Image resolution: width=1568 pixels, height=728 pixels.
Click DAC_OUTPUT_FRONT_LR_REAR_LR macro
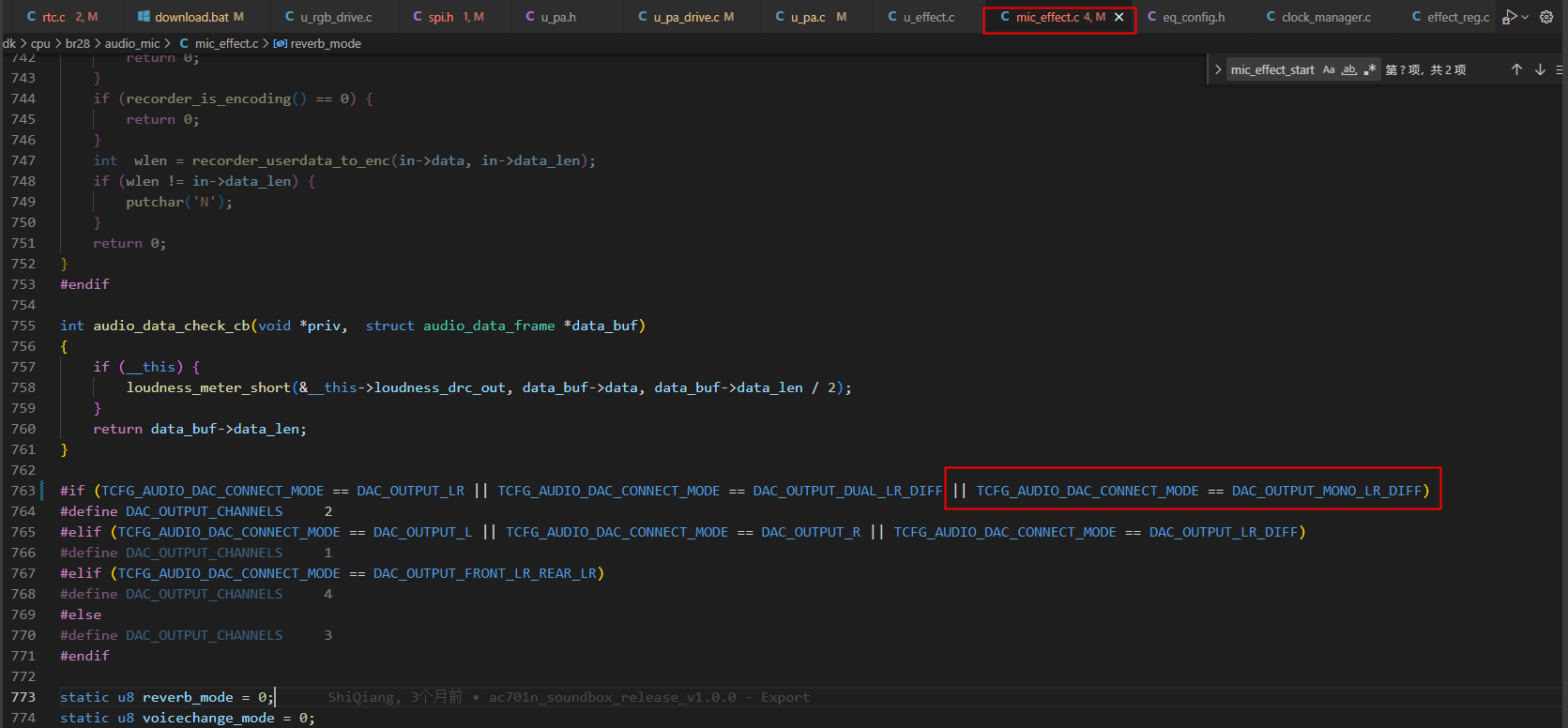point(484,573)
